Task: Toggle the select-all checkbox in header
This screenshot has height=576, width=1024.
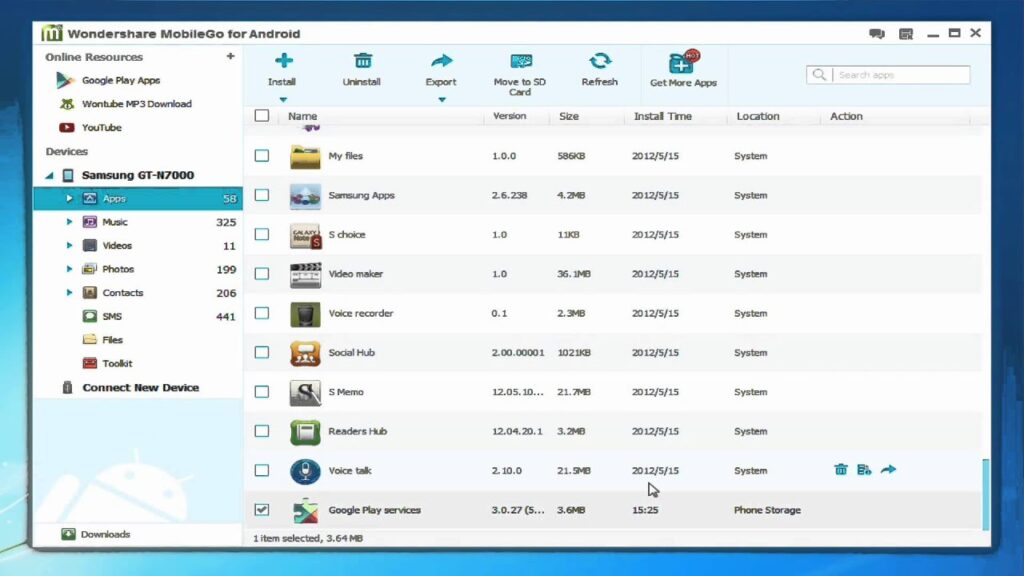Action: click(262, 116)
